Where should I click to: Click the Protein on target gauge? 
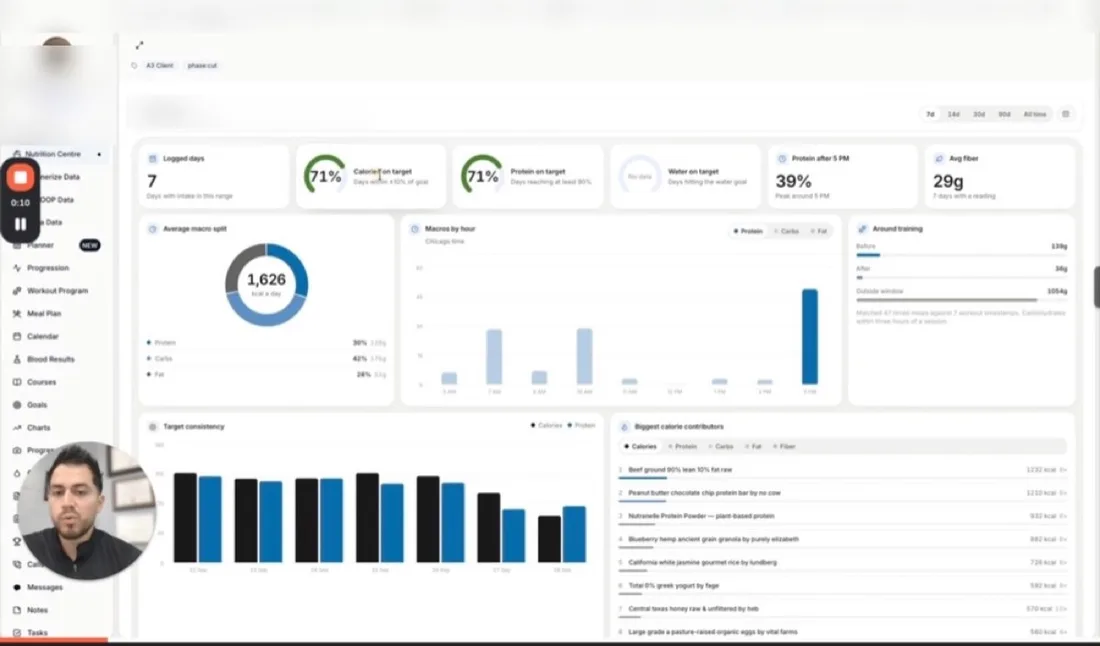coord(482,175)
